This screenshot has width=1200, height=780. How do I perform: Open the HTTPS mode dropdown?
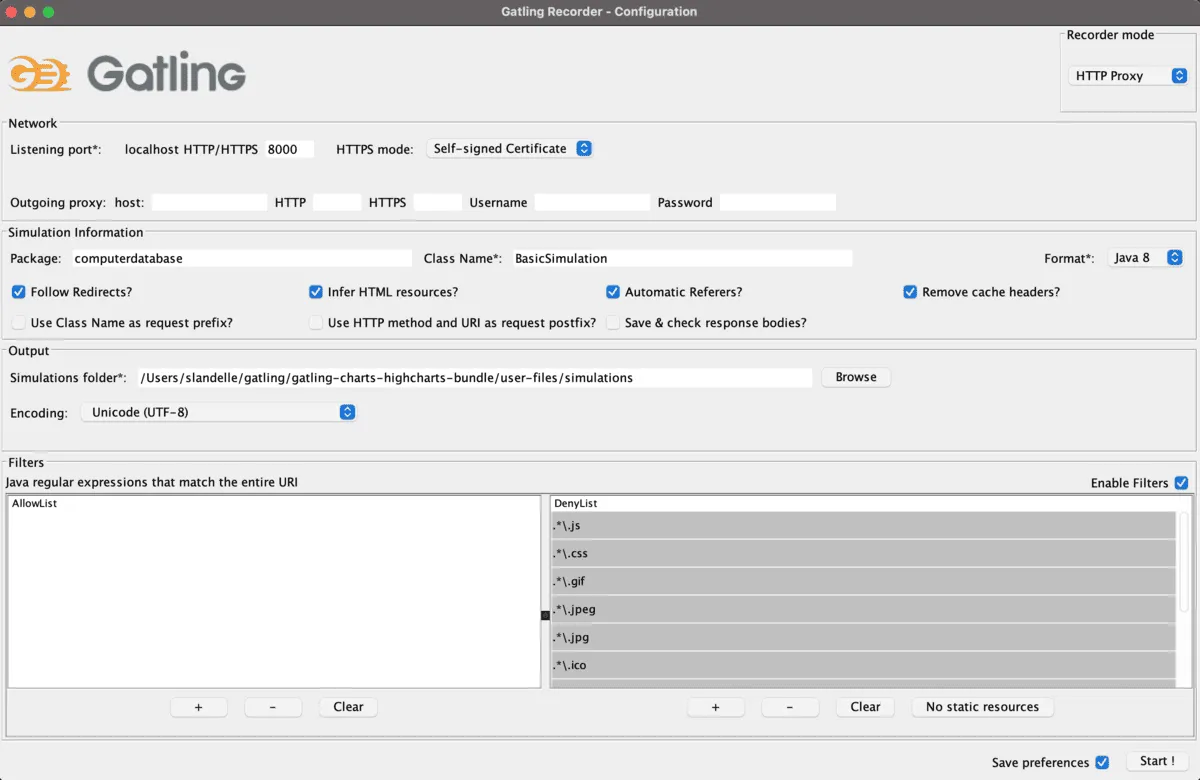[510, 148]
